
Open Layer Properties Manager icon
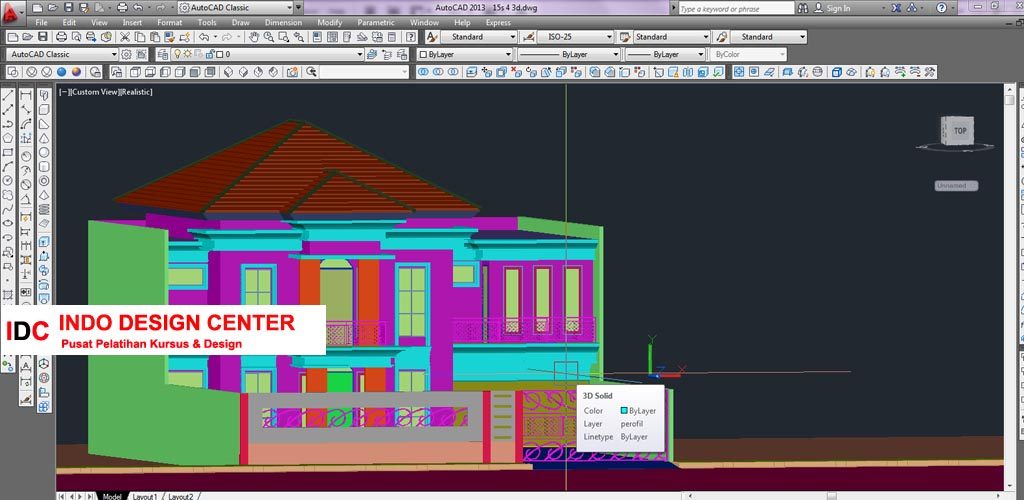[162, 54]
